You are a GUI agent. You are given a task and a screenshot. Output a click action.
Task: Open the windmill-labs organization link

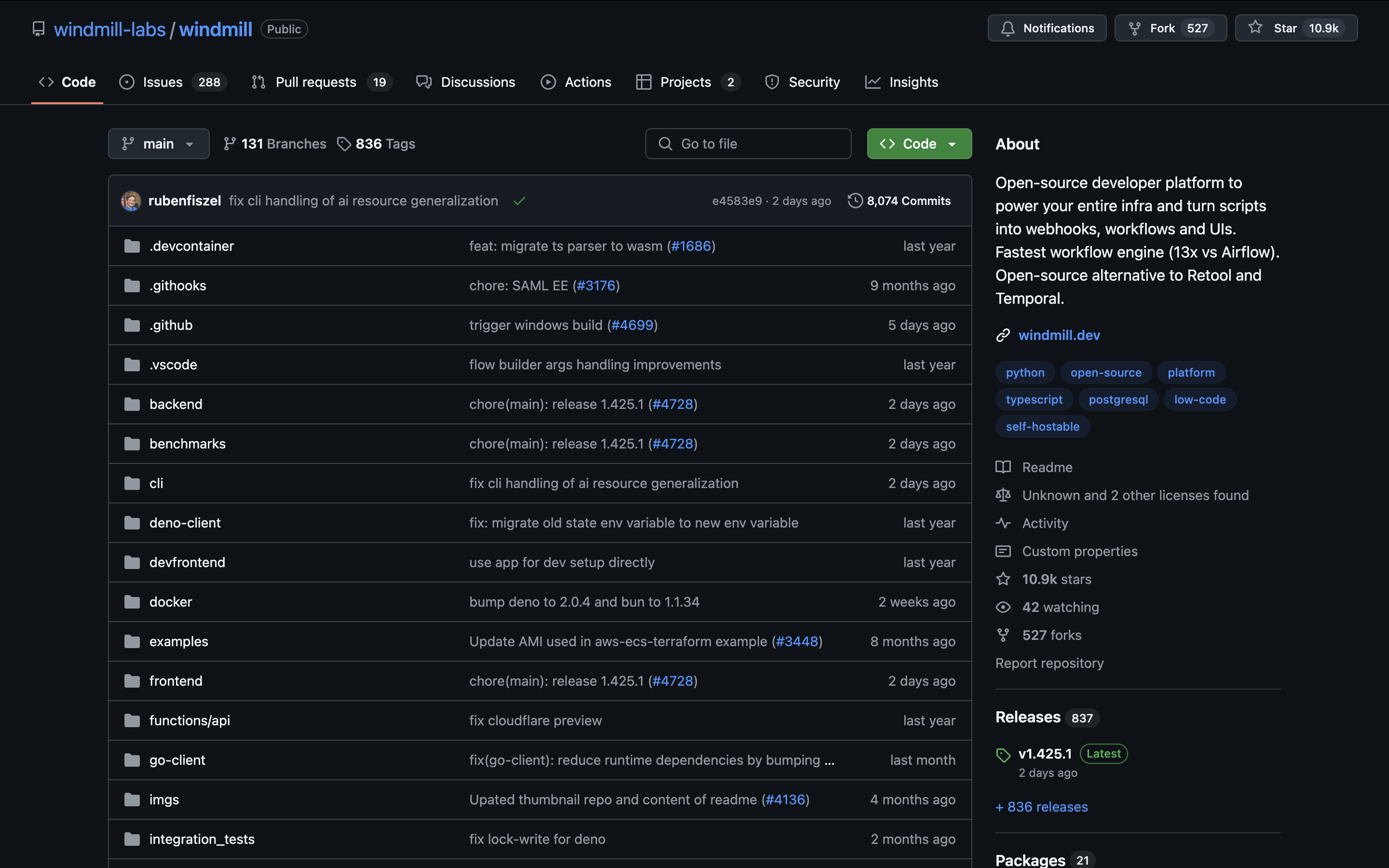(x=109, y=29)
